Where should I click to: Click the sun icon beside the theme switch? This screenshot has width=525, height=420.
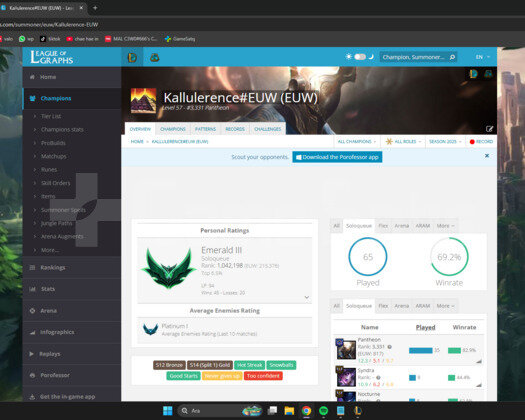click(x=349, y=57)
